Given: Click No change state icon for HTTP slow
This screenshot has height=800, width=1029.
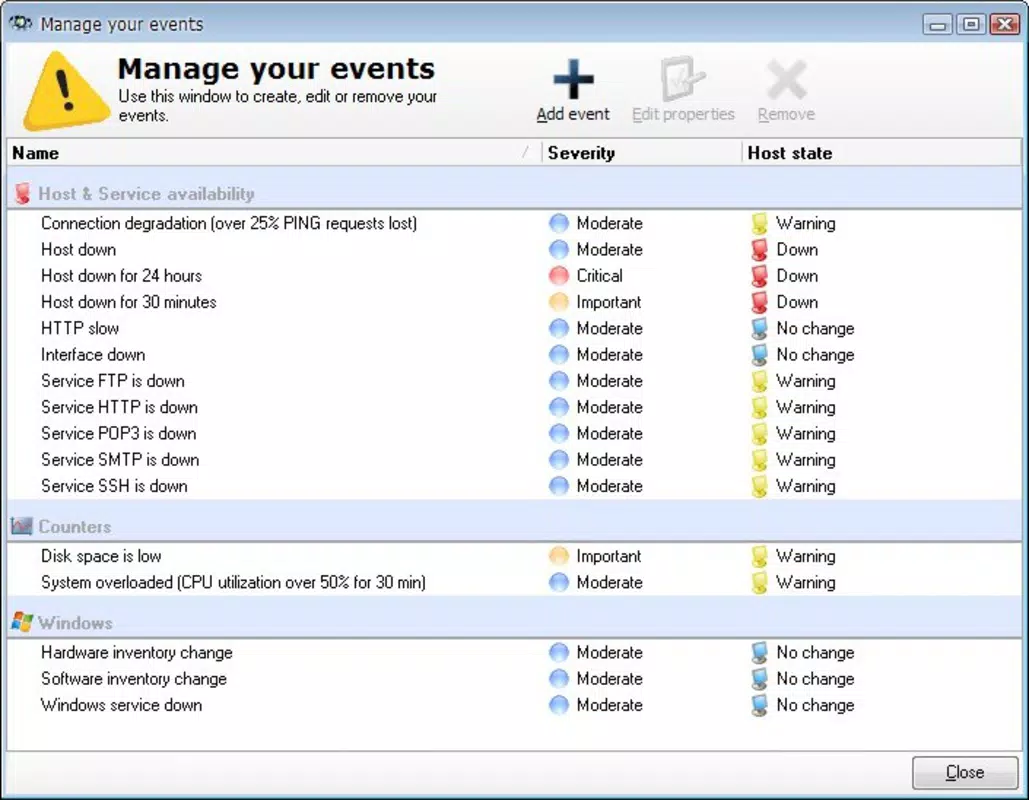Looking at the screenshot, I should pyautogui.click(x=759, y=328).
